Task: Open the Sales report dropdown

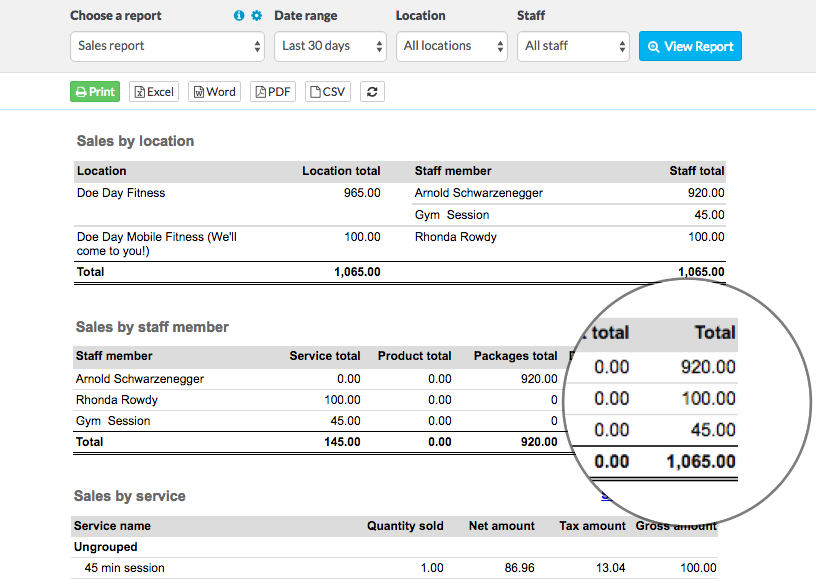Action: tap(167, 46)
